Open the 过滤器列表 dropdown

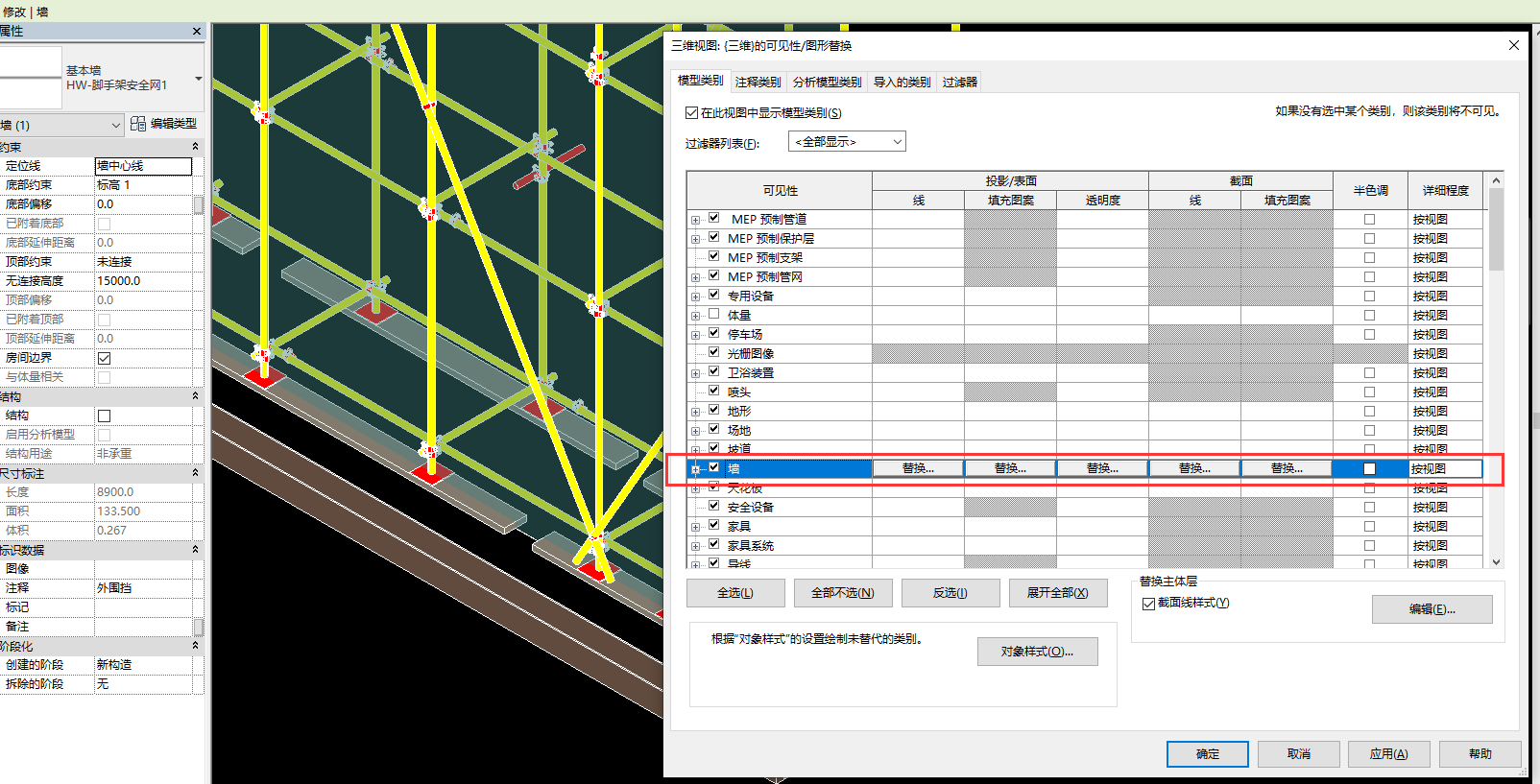point(847,142)
